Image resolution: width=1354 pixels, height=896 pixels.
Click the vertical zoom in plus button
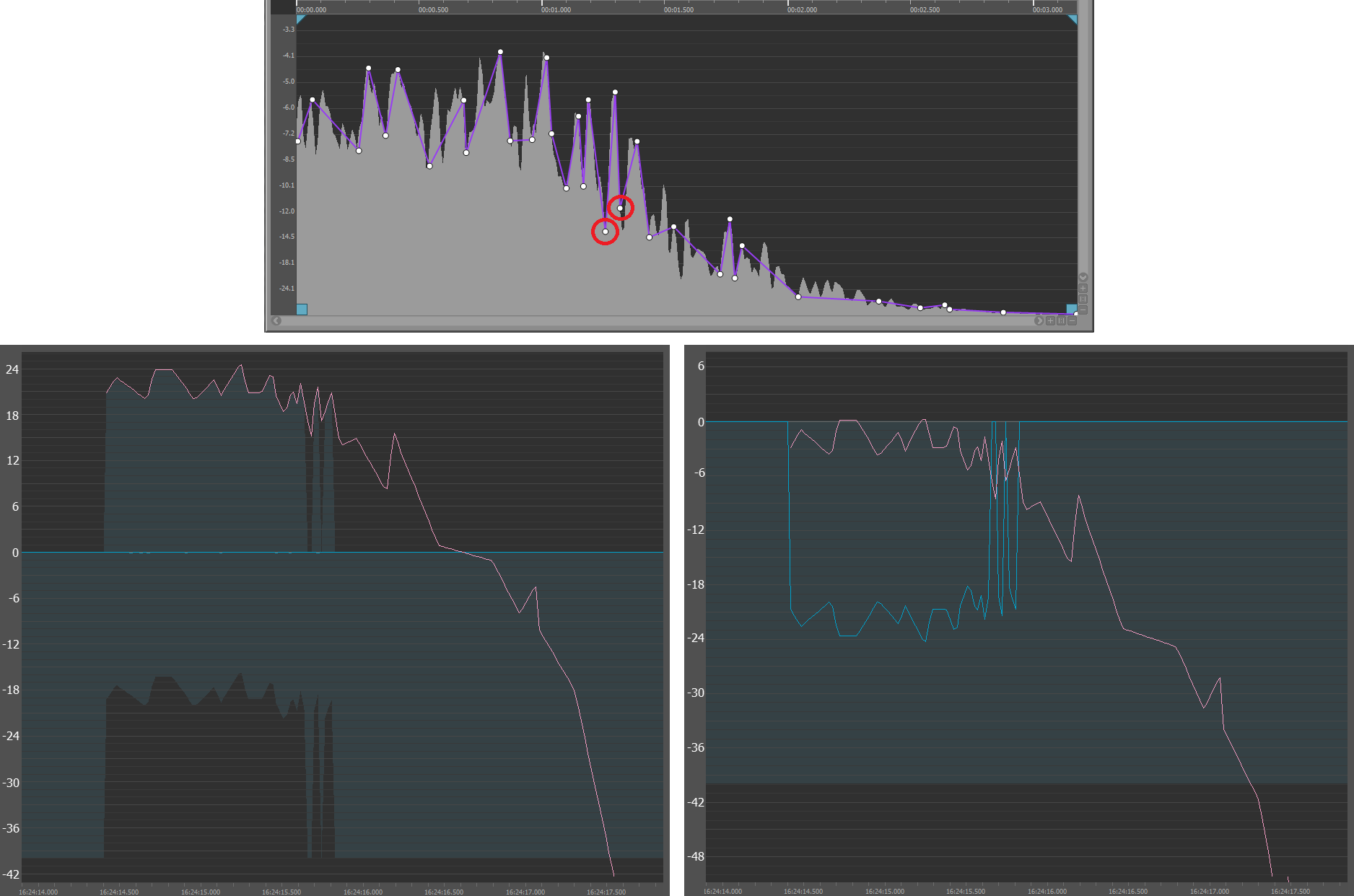[1083, 289]
